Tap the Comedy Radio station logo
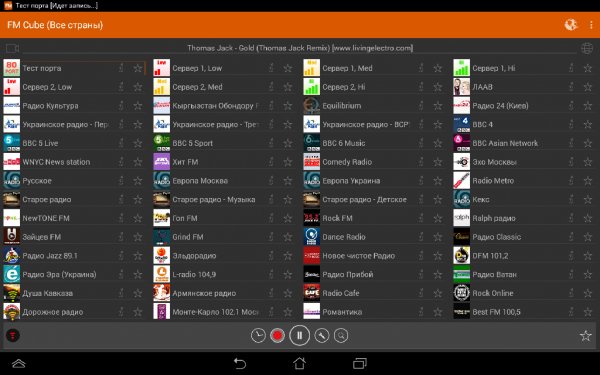600x375 pixels. click(311, 161)
